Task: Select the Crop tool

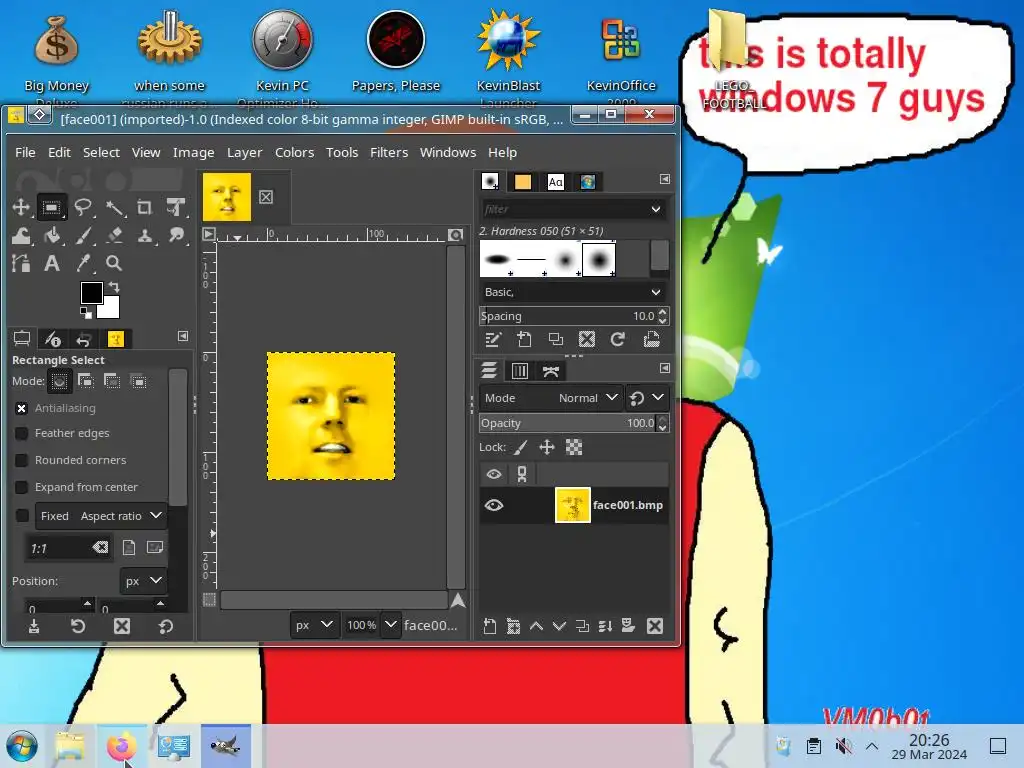Action: pyautogui.click(x=144, y=208)
